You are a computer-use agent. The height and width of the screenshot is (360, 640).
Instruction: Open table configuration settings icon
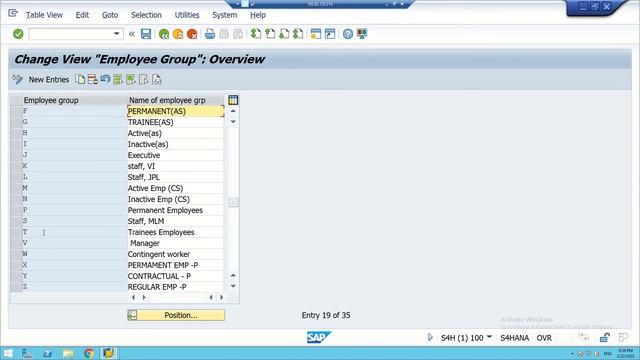click(233, 100)
